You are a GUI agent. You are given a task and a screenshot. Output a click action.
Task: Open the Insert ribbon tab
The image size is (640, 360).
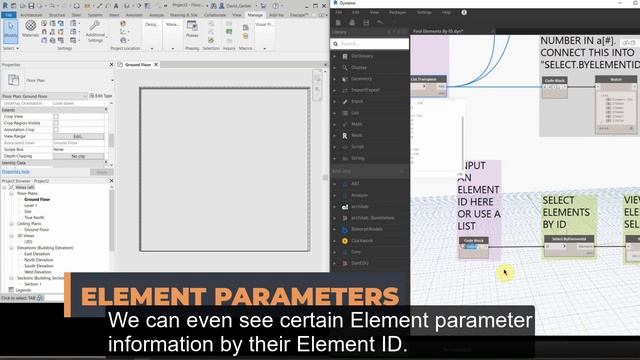[x=114, y=15]
